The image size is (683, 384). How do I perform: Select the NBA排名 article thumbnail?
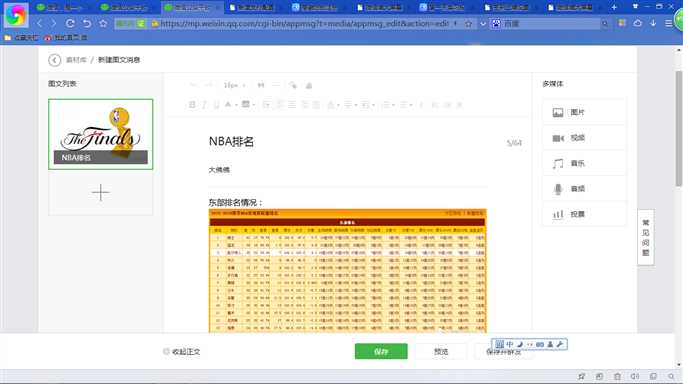pos(101,134)
